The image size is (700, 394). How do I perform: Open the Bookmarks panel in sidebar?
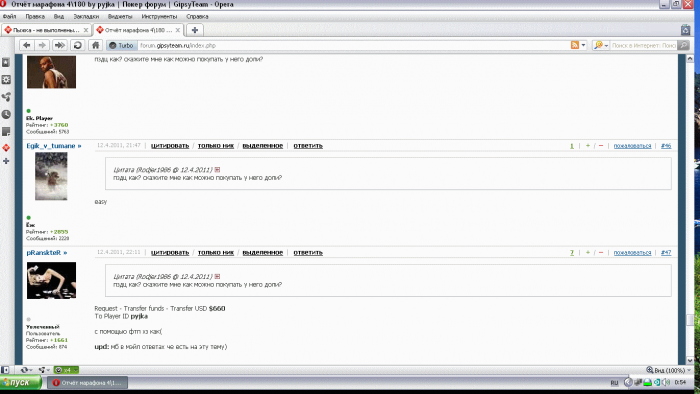(6, 62)
